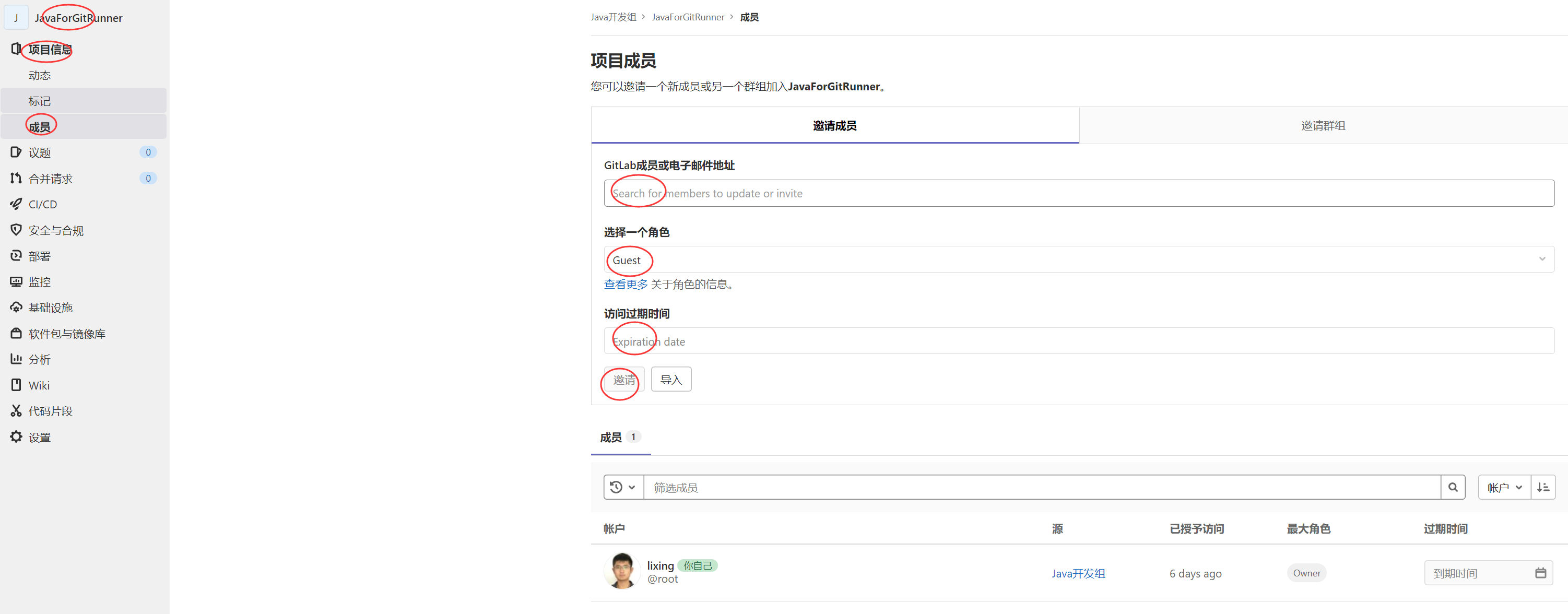Click the 代码片段 scissors icon
Screen dimensions: 1568x614
[x=16, y=411]
